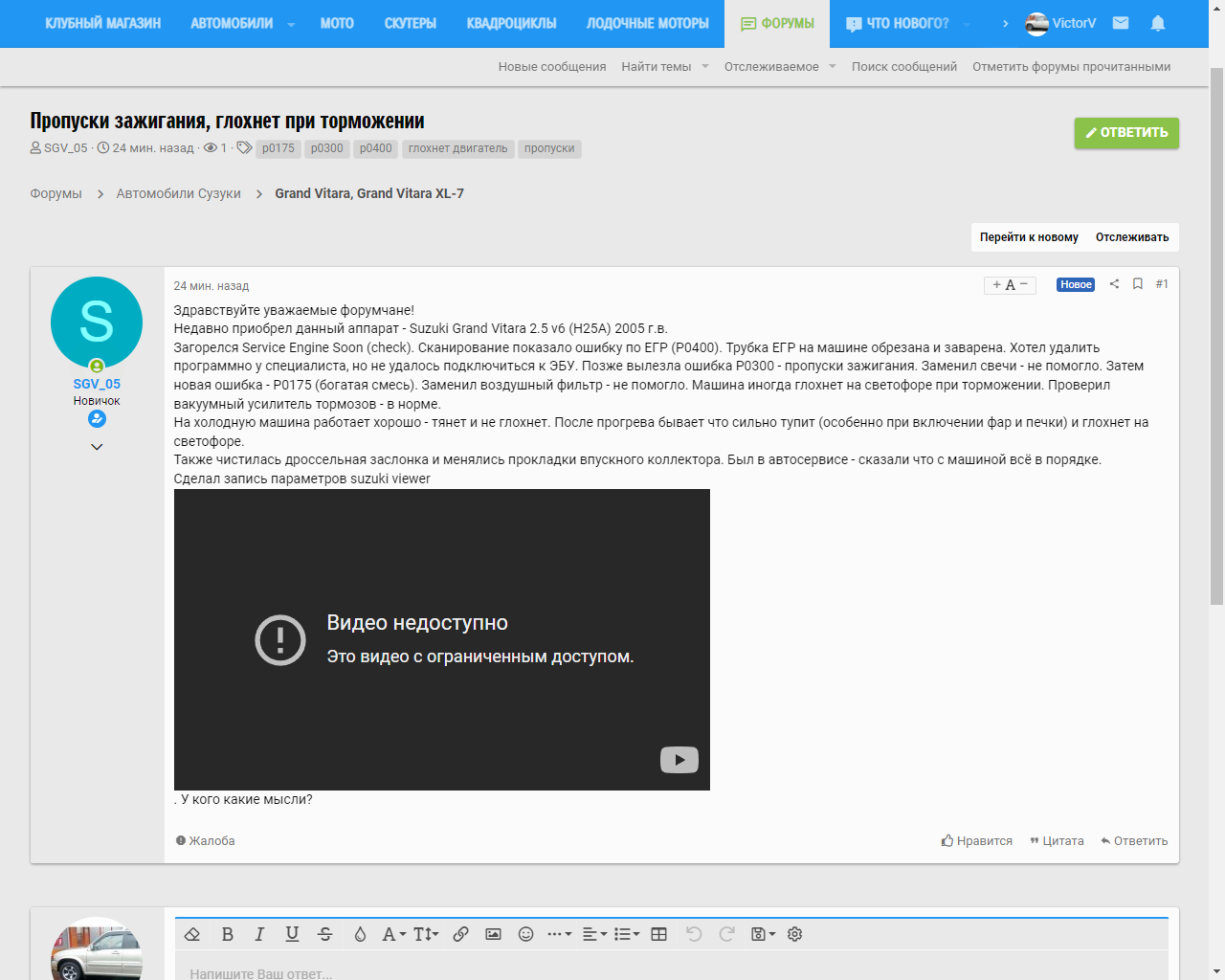Open the smilies emoji picker

pyautogui.click(x=525, y=934)
